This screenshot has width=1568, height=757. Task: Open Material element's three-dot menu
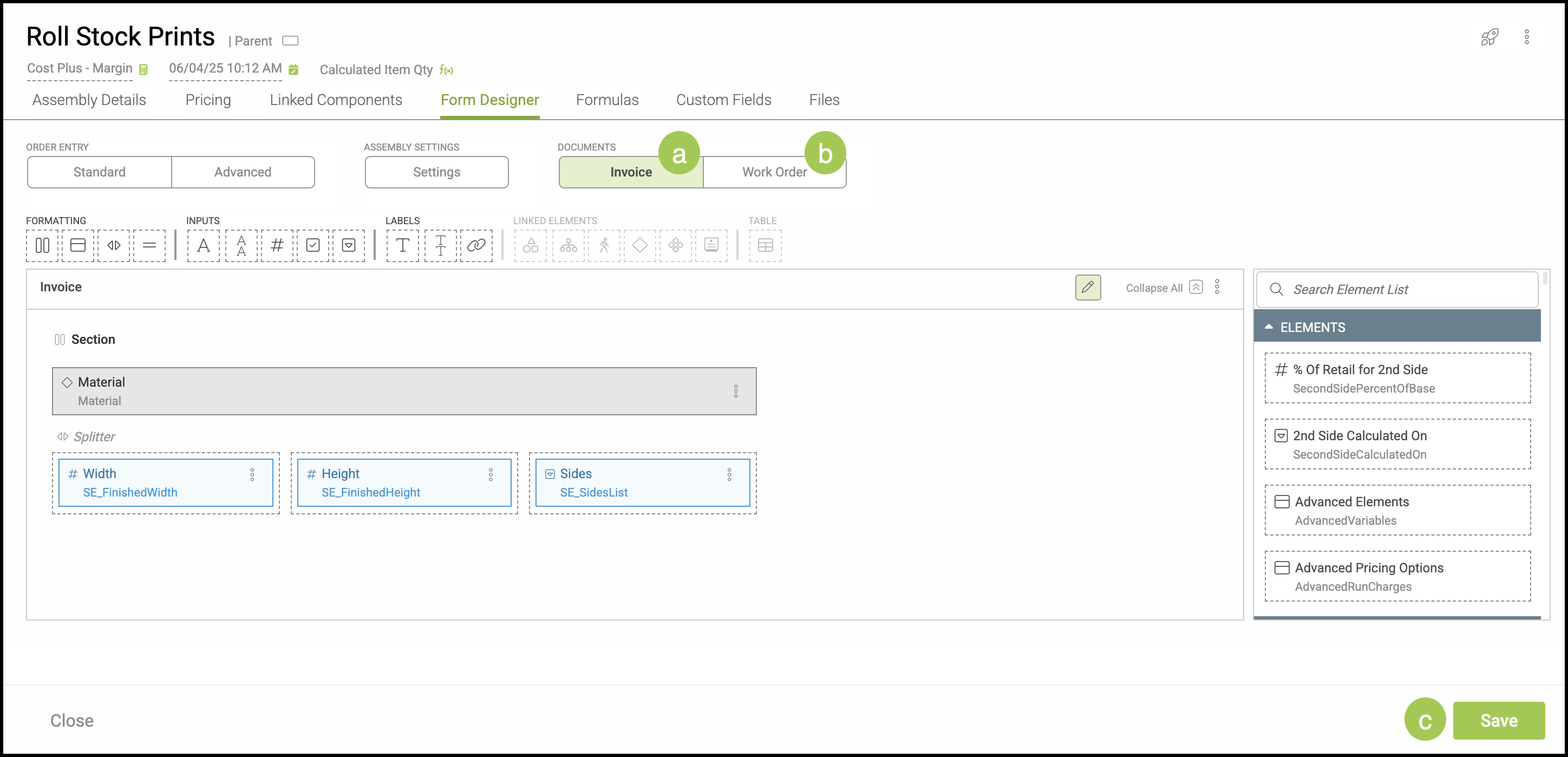click(x=735, y=390)
